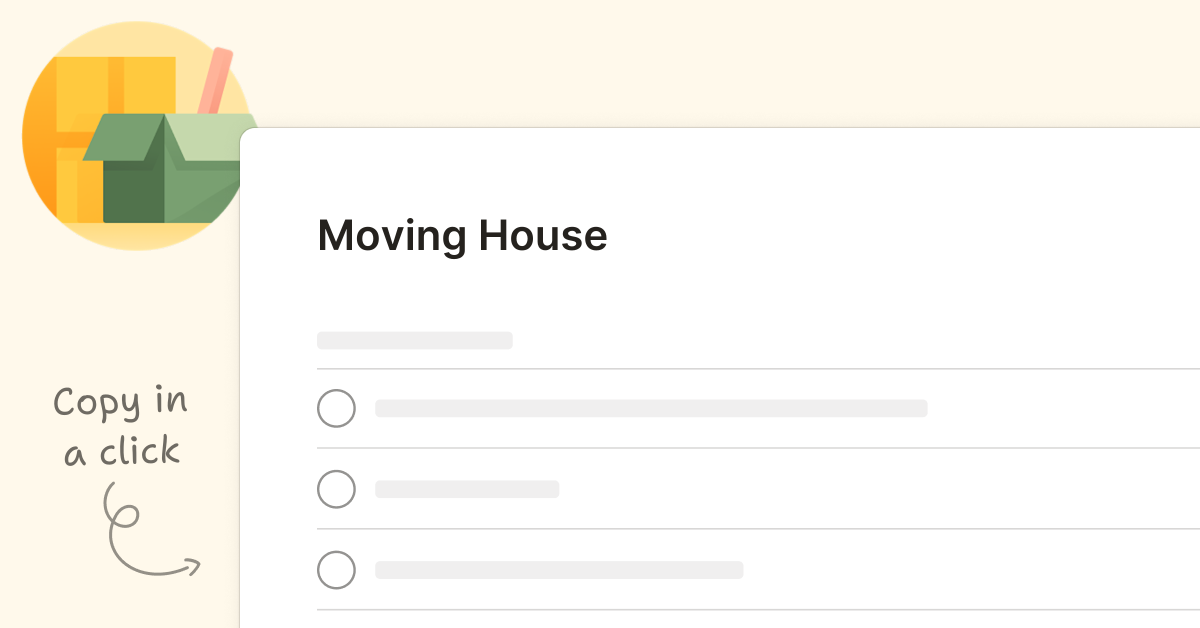The width and height of the screenshot is (1200, 628).
Task: Open the first task's long placeholder text
Action: coord(651,408)
